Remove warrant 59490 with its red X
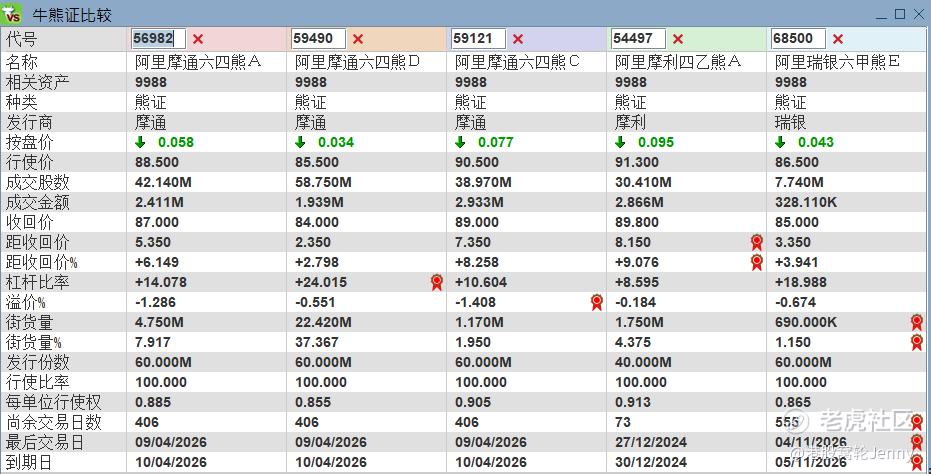The height and width of the screenshot is (474, 931). coord(357,39)
